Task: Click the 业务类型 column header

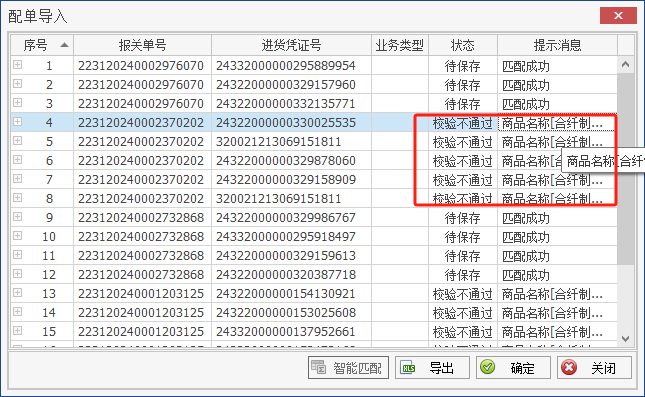Action: pos(400,45)
